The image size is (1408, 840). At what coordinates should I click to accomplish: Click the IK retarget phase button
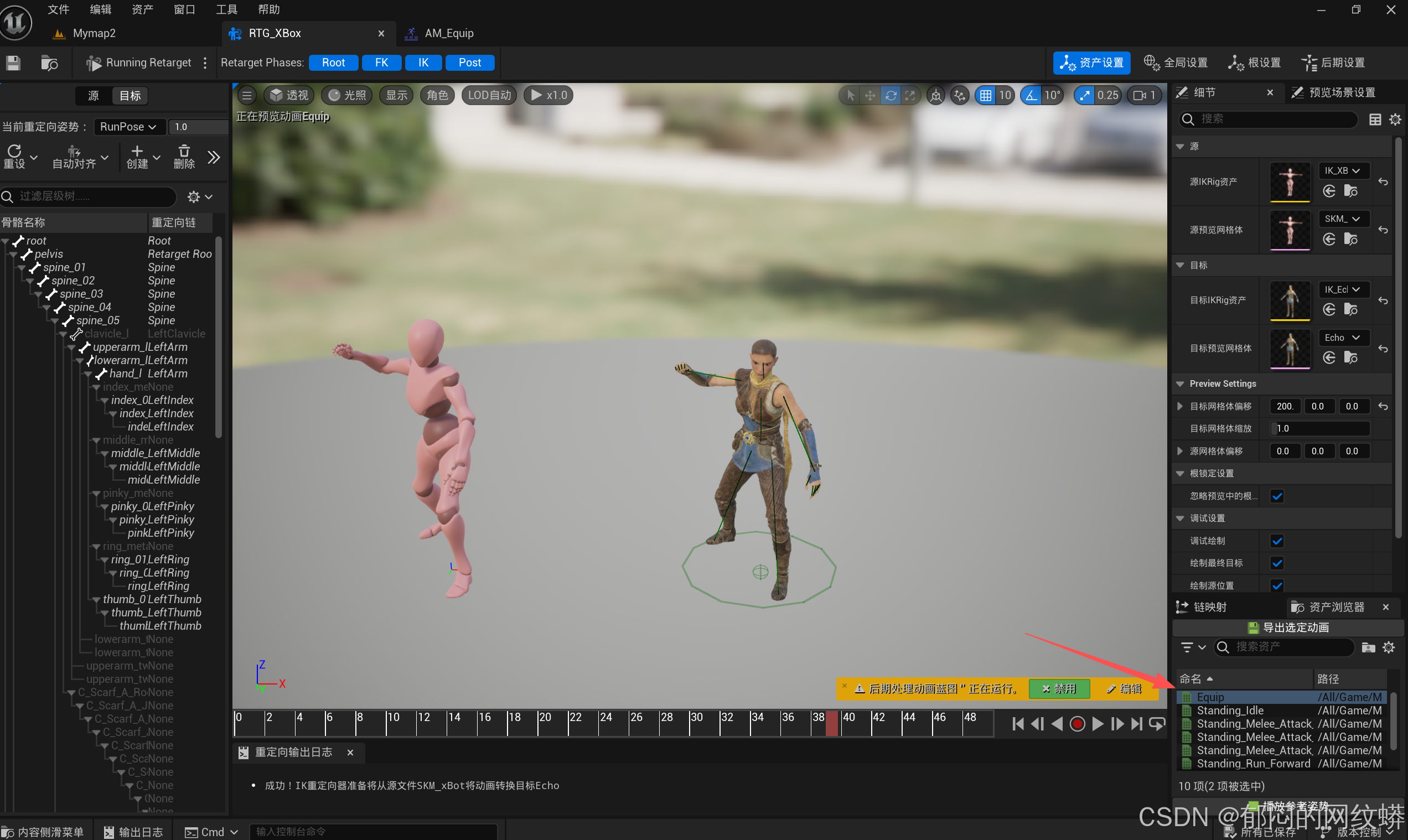click(423, 63)
